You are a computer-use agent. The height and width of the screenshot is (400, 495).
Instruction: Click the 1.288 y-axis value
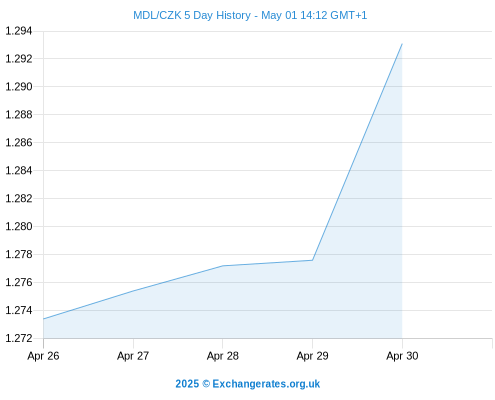tap(19, 115)
